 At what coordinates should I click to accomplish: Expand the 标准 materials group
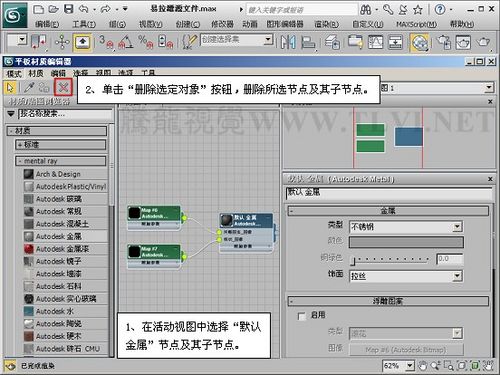coord(61,145)
